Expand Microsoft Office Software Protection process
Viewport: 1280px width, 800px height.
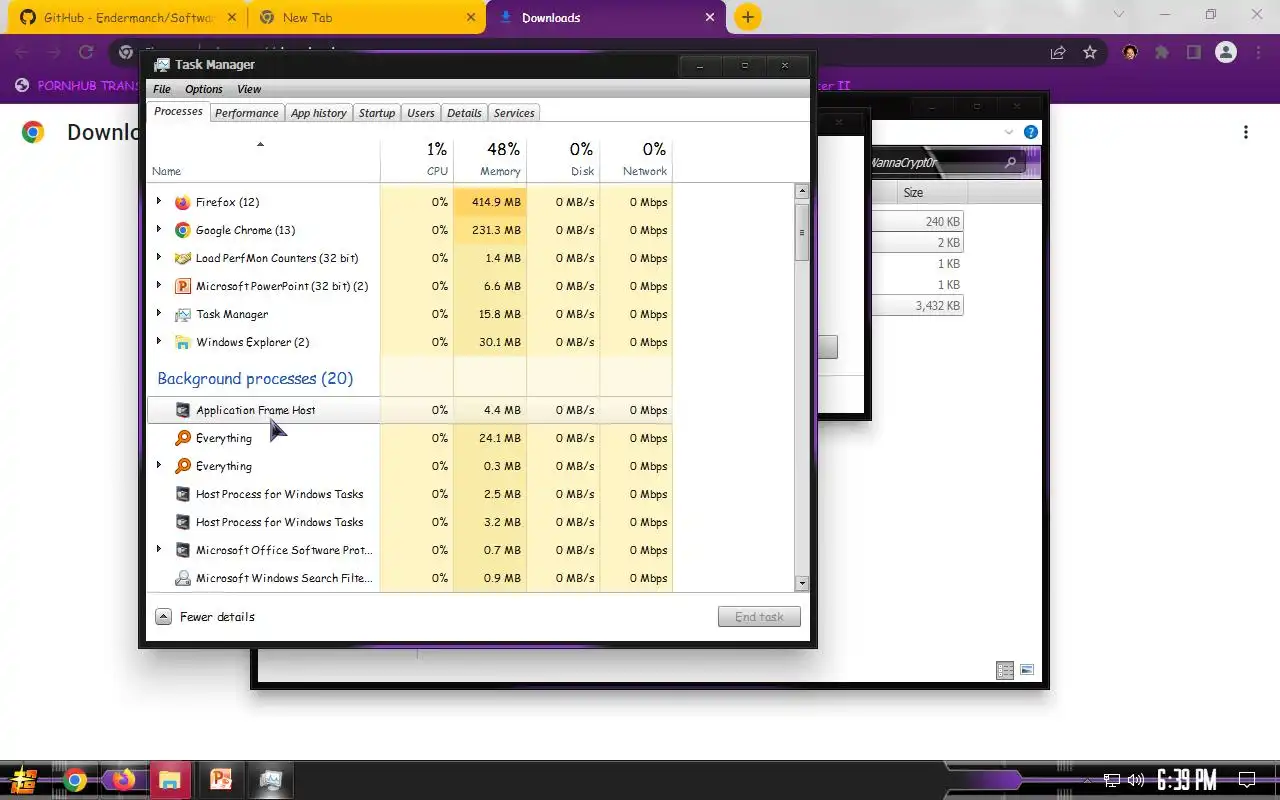point(159,550)
